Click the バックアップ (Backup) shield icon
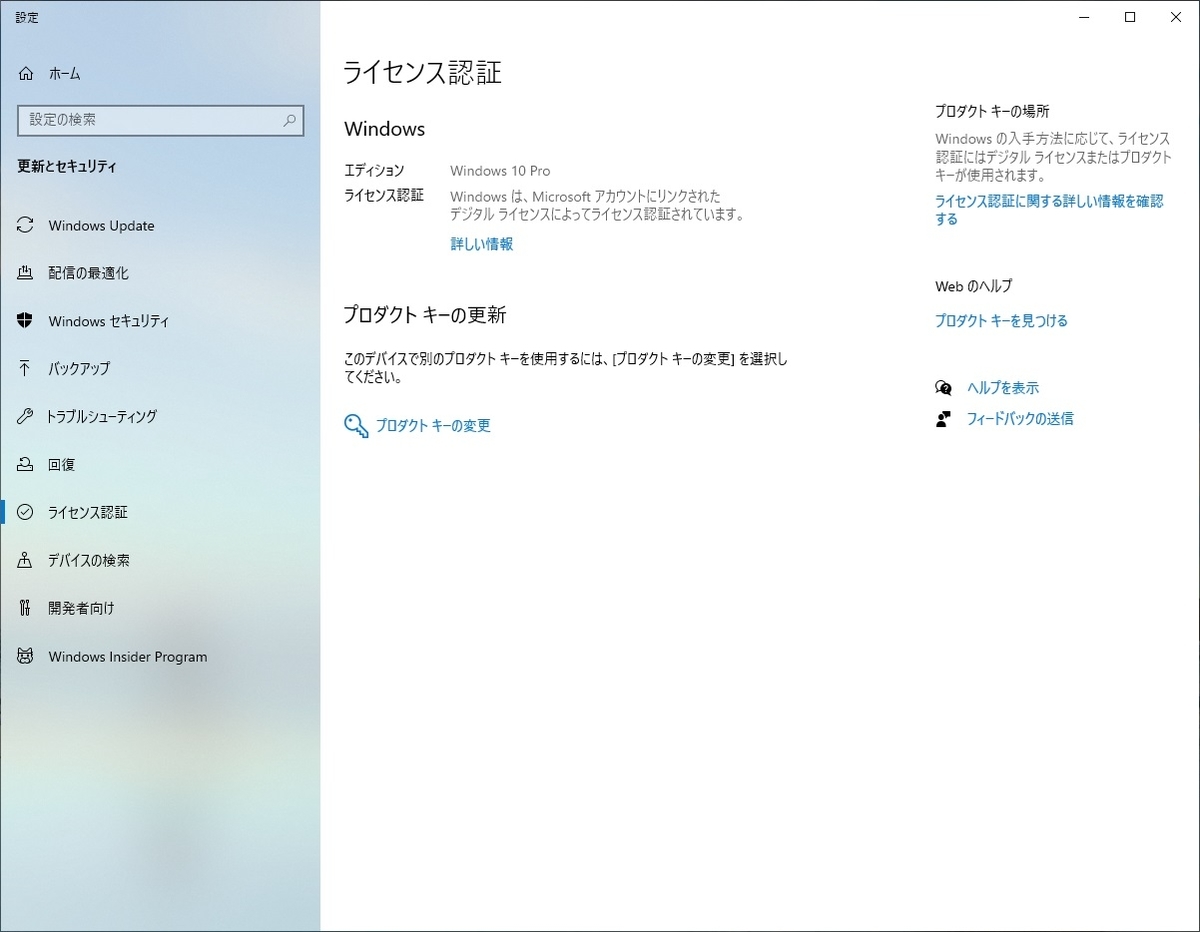The image size is (1200, 932). coord(27,368)
